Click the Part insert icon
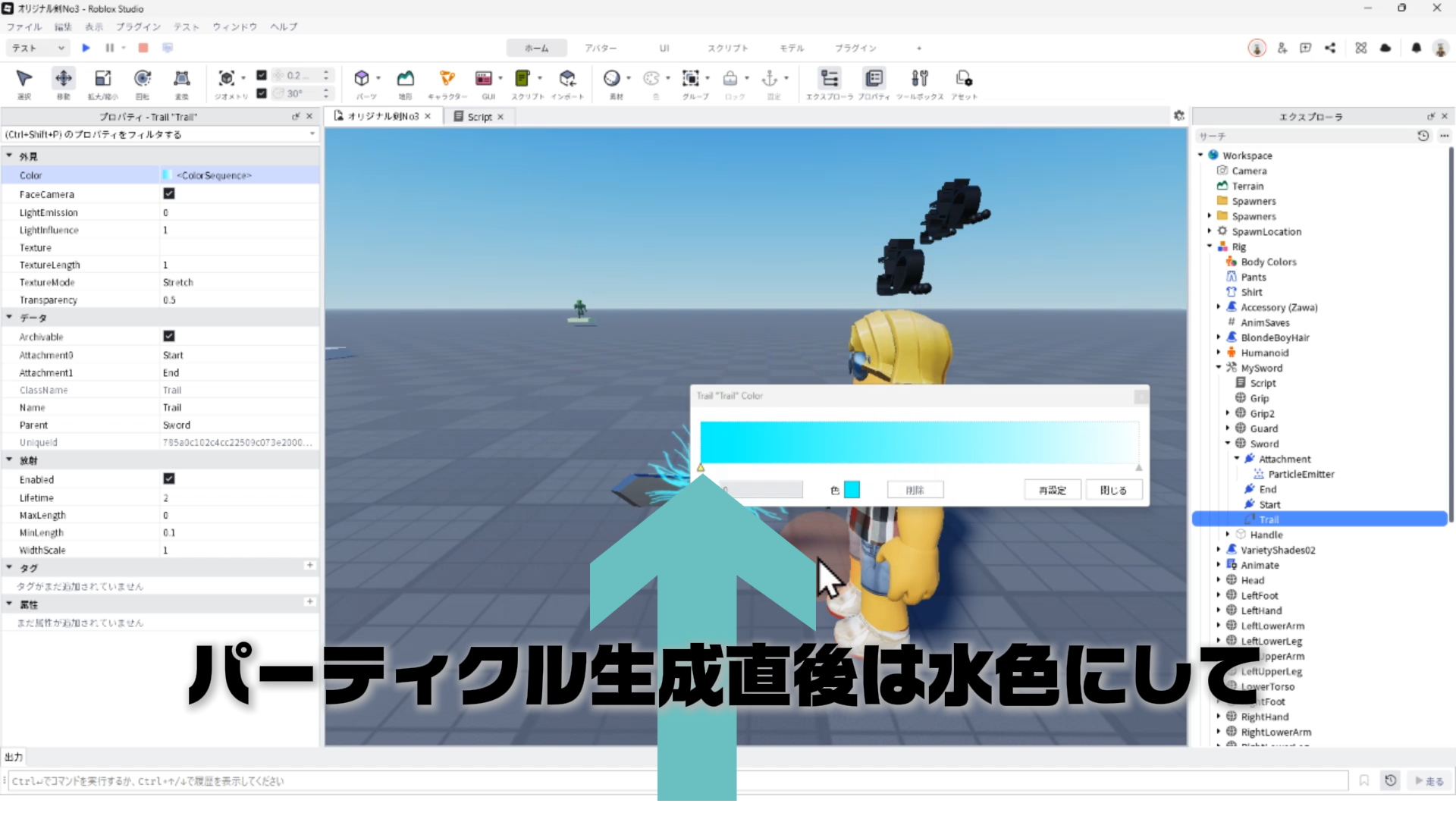 coord(362,79)
